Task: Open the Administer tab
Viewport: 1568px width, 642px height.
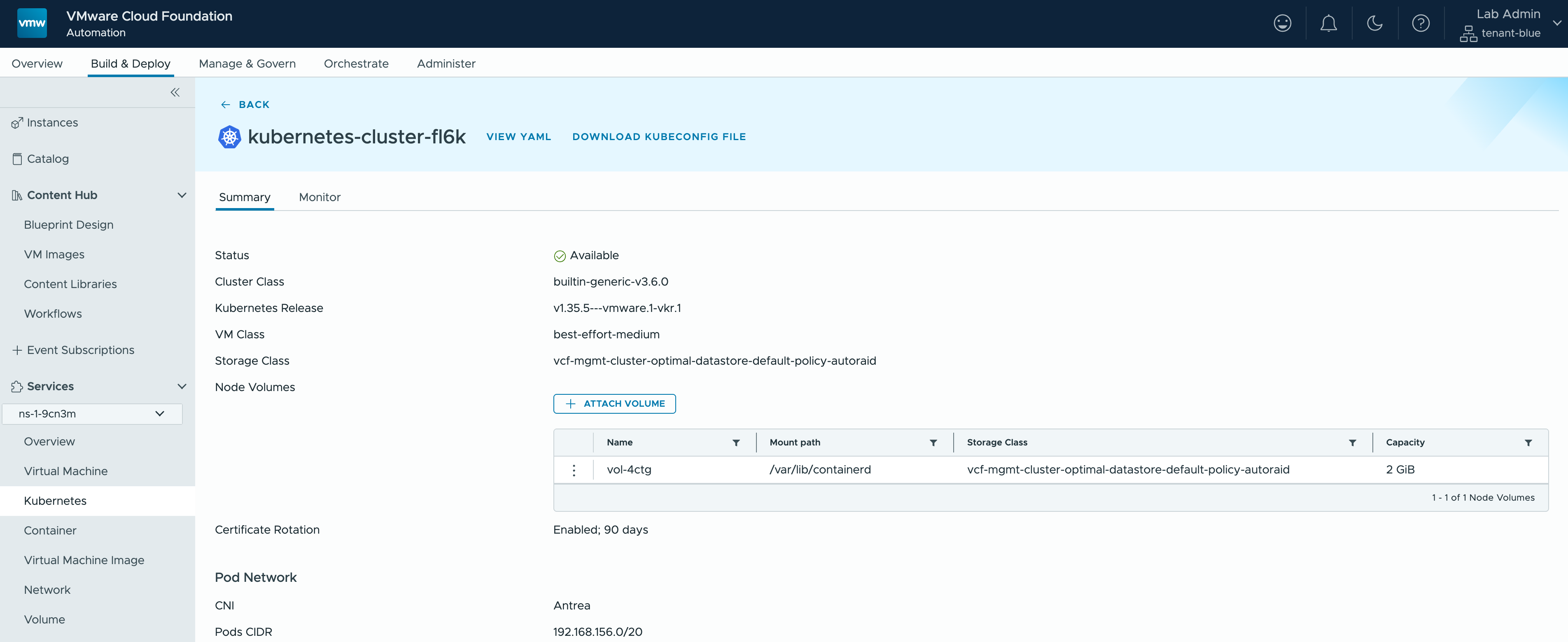Action: point(446,63)
